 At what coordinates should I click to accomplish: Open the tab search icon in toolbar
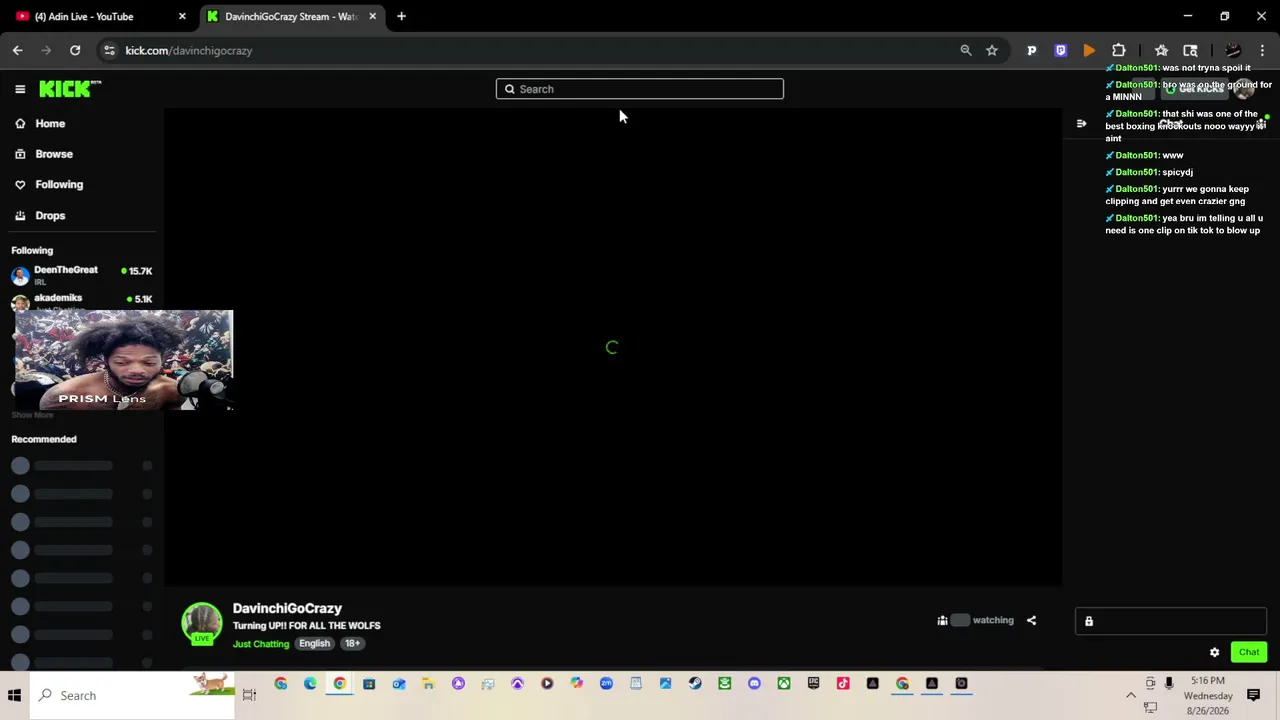coord(1190,50)
